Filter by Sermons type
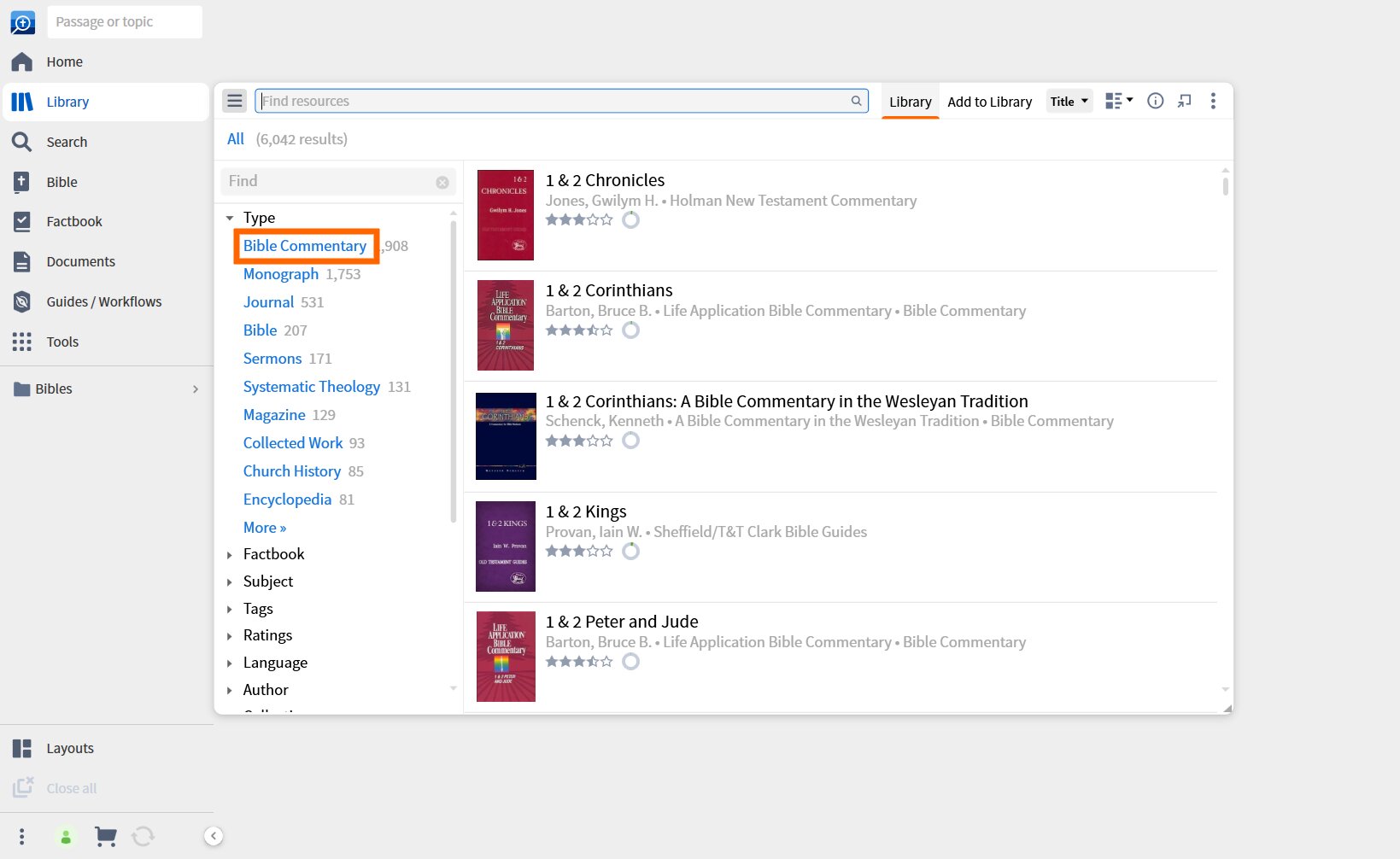Image resolution: width=1400 pixels, height=859 pixels. coord(272,359)
